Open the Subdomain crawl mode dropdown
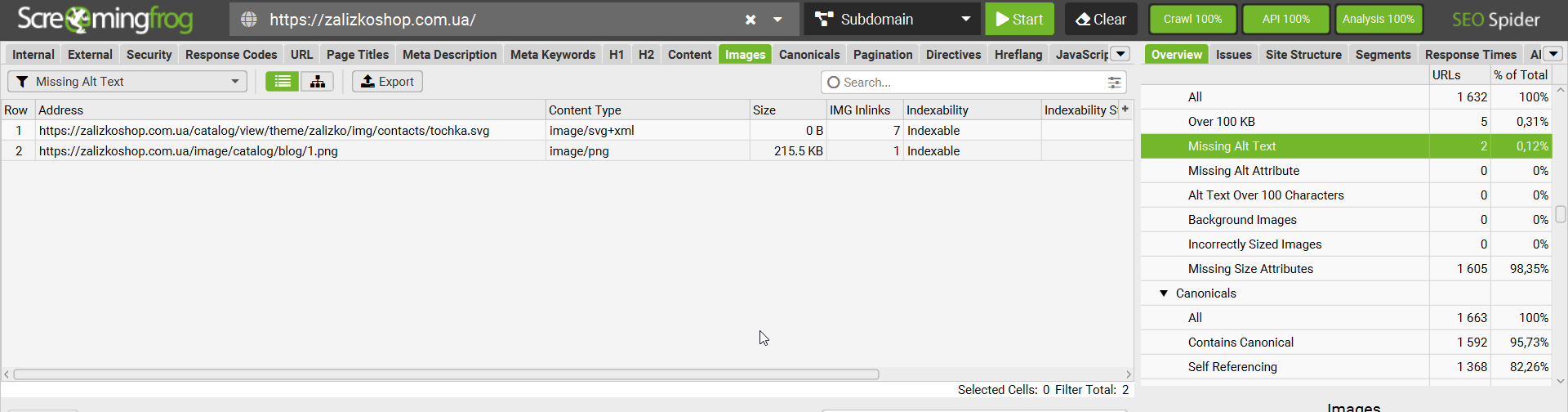 [x=892, y=19]
